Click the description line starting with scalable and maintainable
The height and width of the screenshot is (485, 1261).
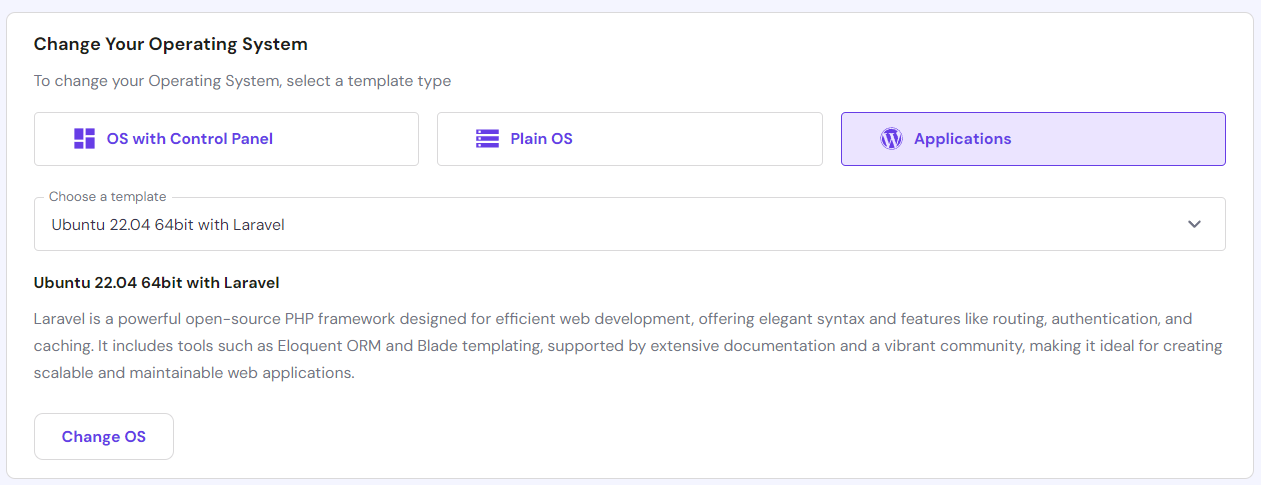(194, 373)
